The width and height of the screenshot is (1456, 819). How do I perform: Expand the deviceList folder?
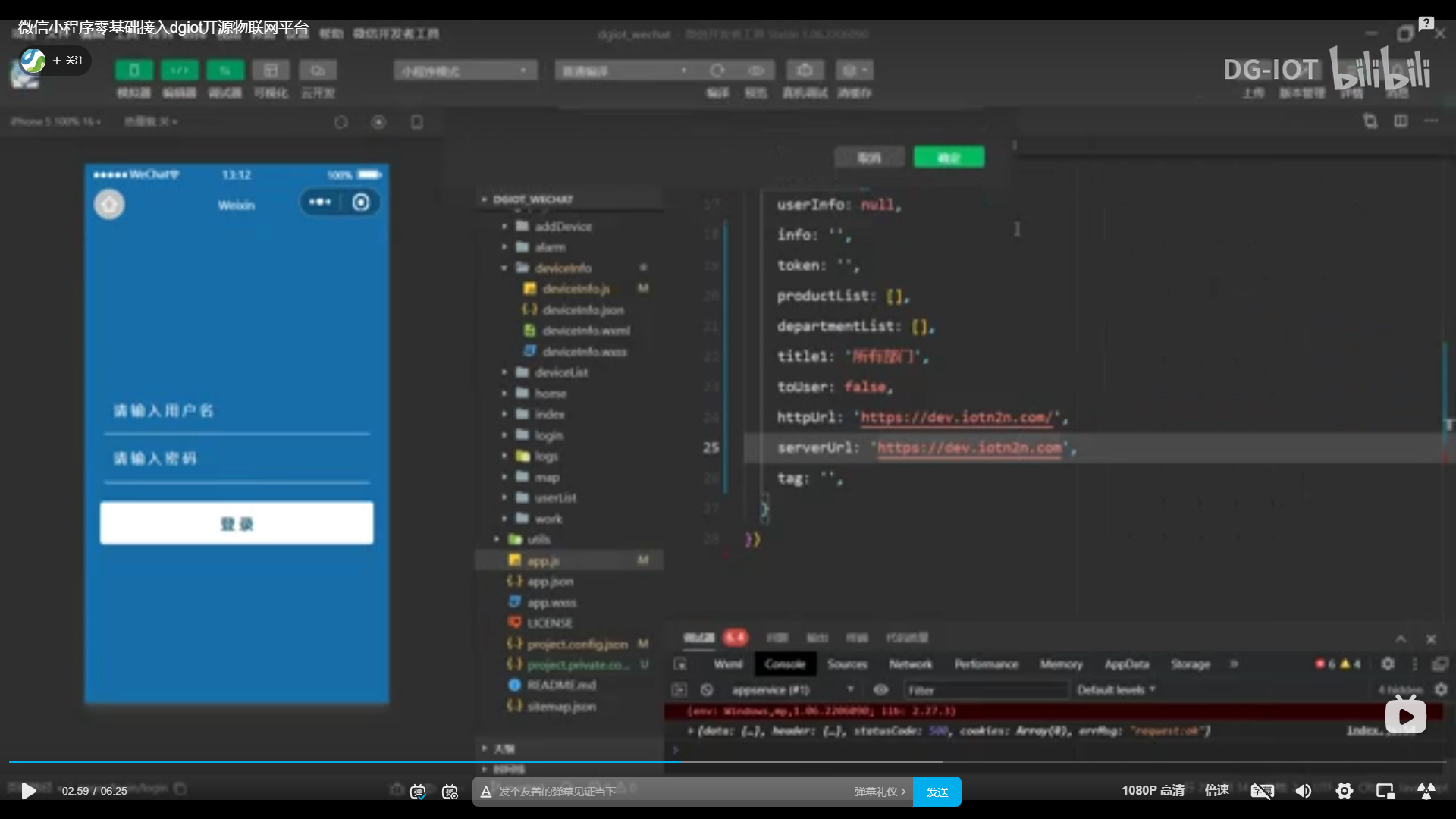coord(561,372)
